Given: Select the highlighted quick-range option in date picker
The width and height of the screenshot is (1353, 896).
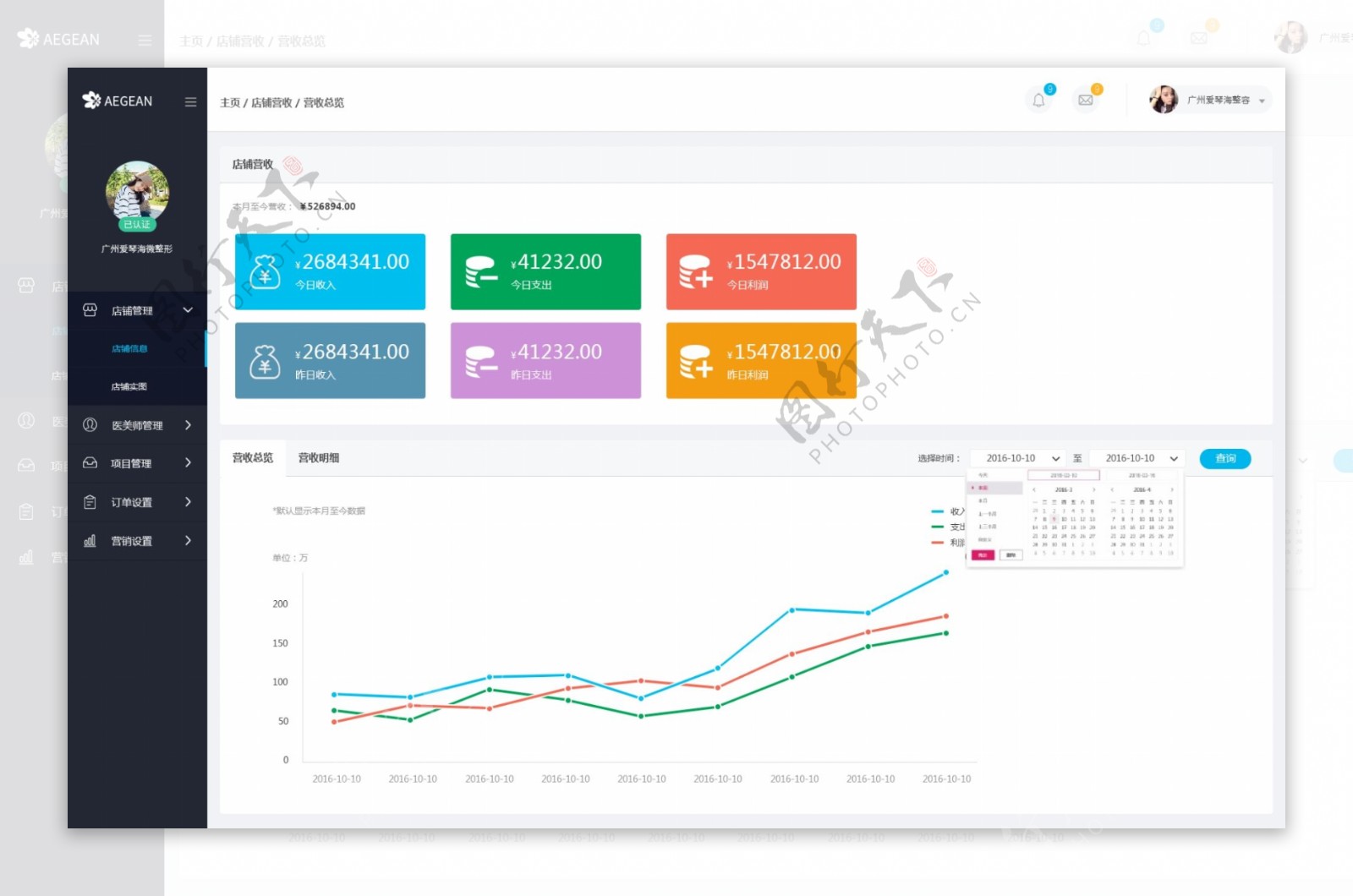Looking at the screenshot, I should 994,488.
